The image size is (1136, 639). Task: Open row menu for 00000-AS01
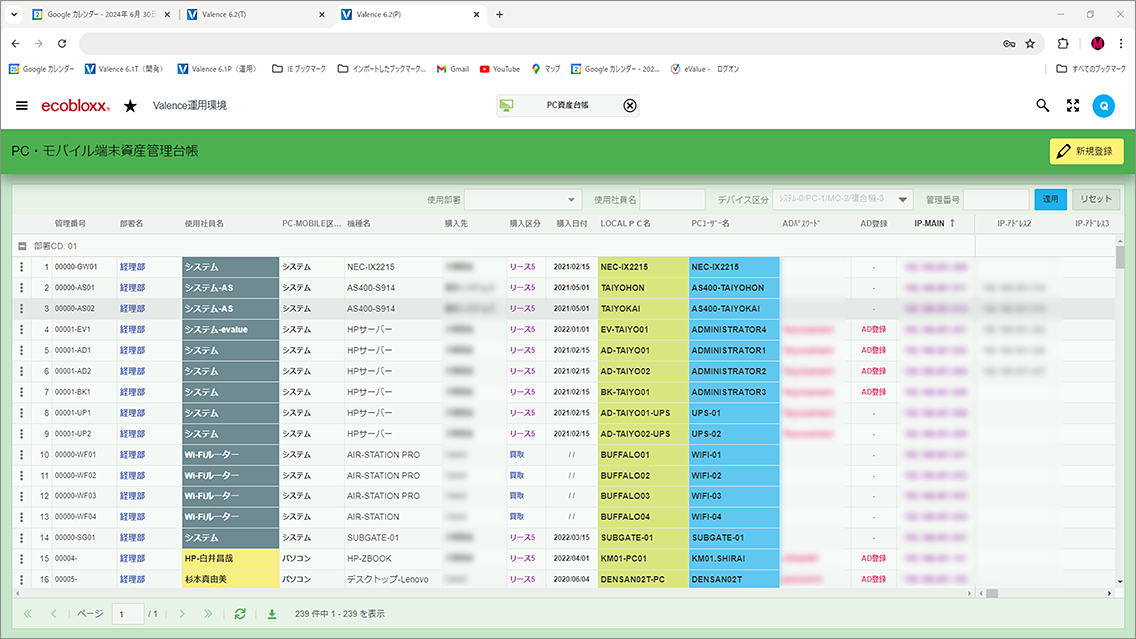pos(22,288)
